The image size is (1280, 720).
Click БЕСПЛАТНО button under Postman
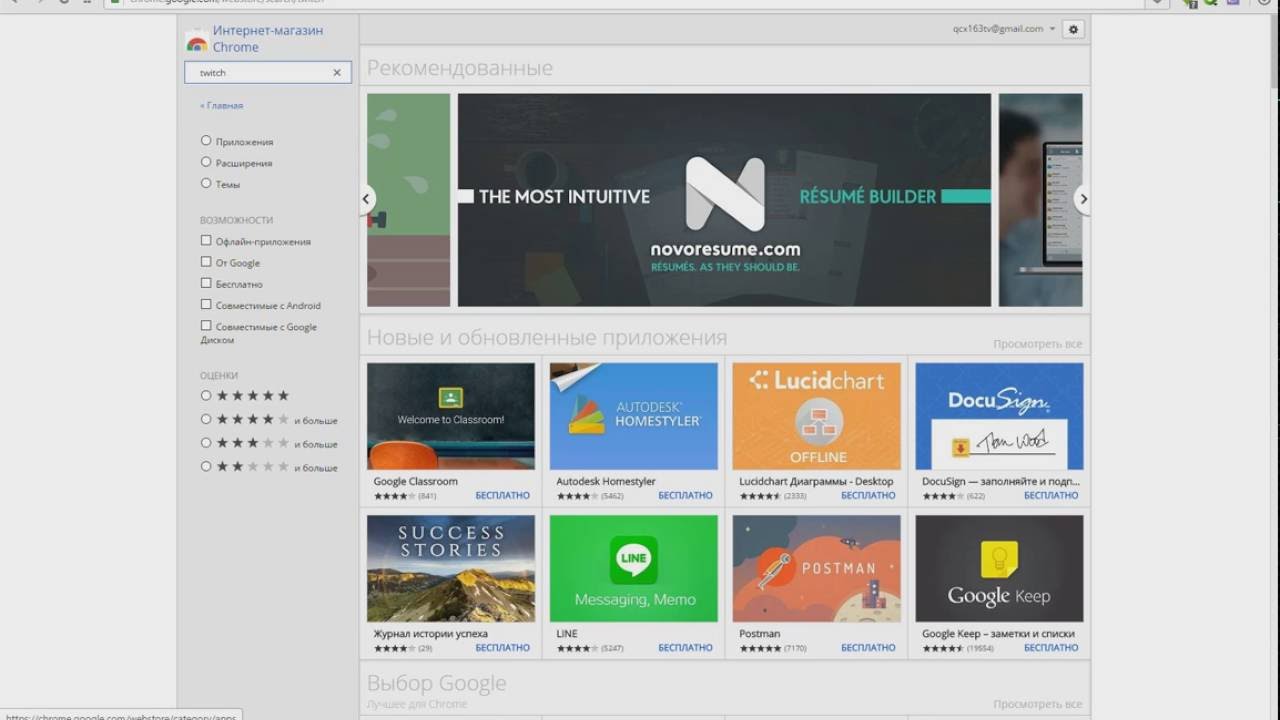[868, 648]
